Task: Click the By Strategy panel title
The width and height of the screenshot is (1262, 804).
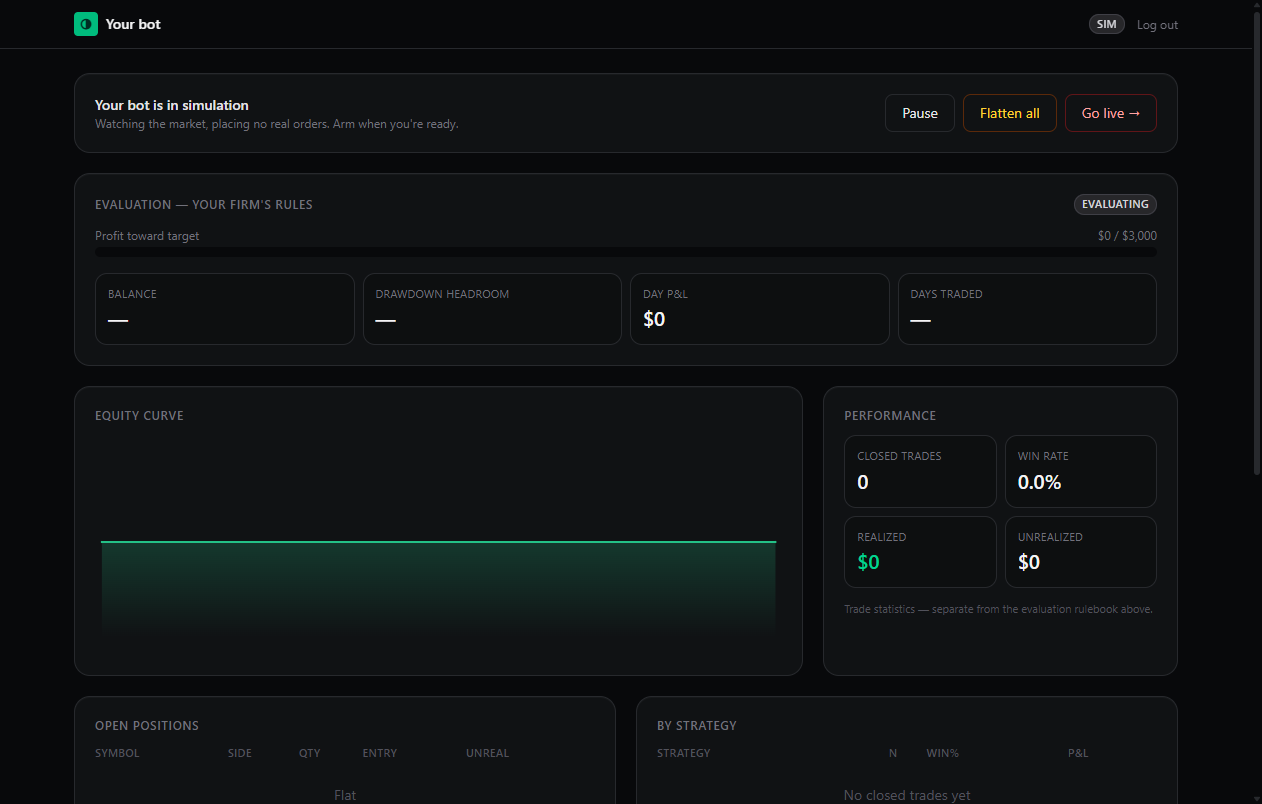Action: 697,726
